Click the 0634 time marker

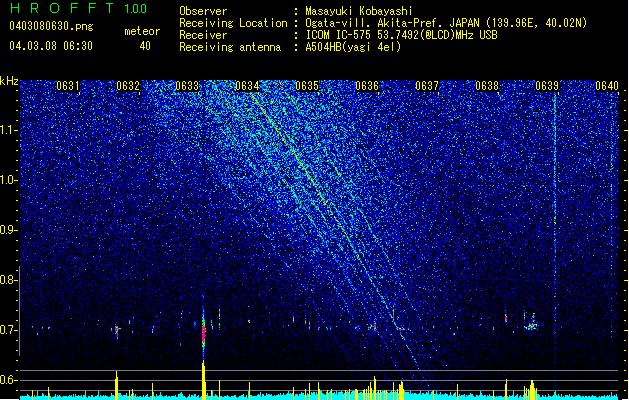[247, 86]
